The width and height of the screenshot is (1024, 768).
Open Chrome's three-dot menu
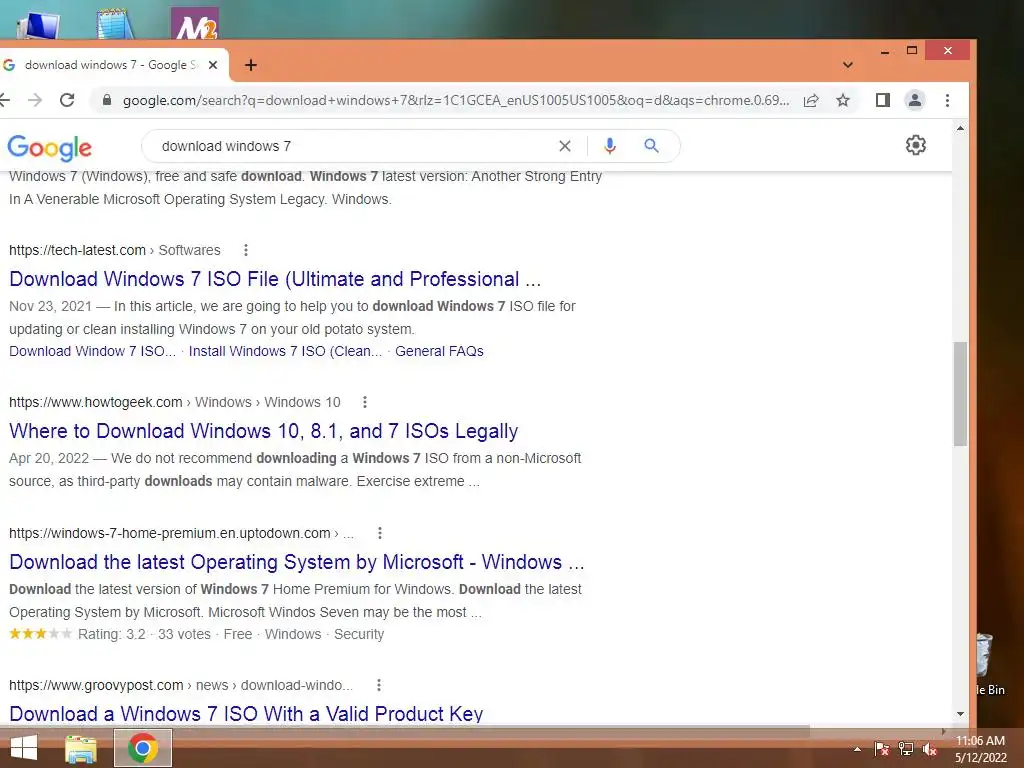tap(947, 100)
